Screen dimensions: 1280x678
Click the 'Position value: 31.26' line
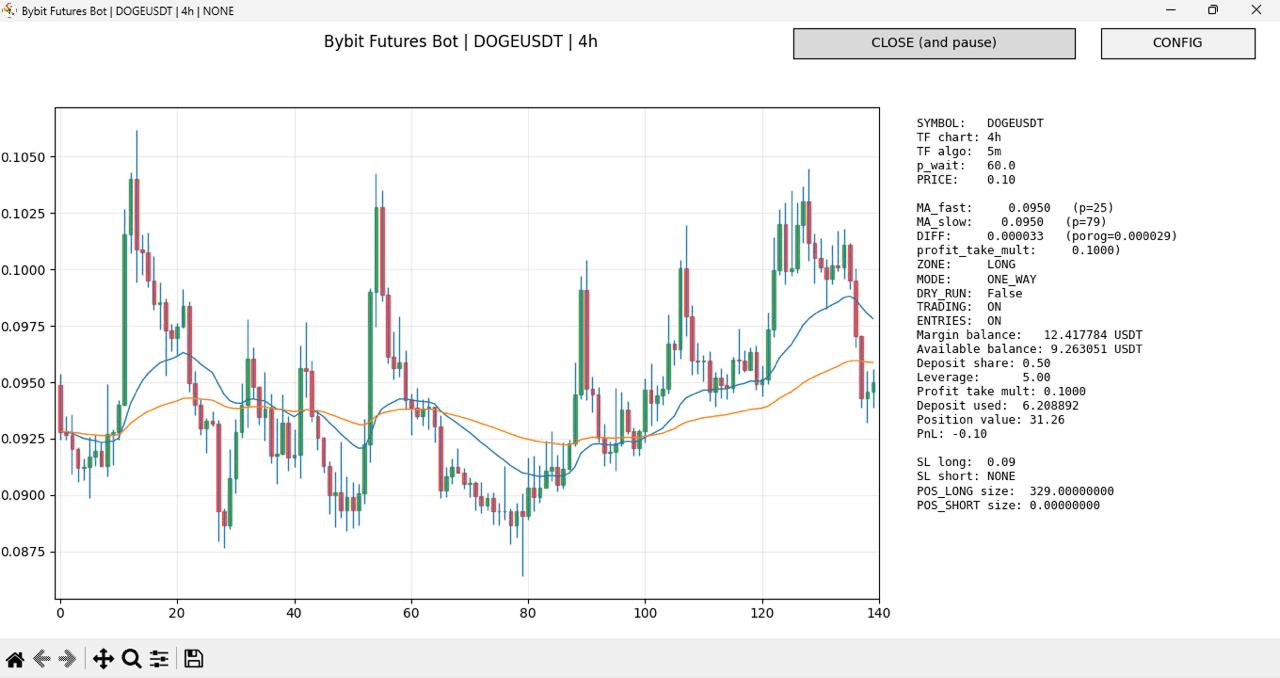click(991, 420)
